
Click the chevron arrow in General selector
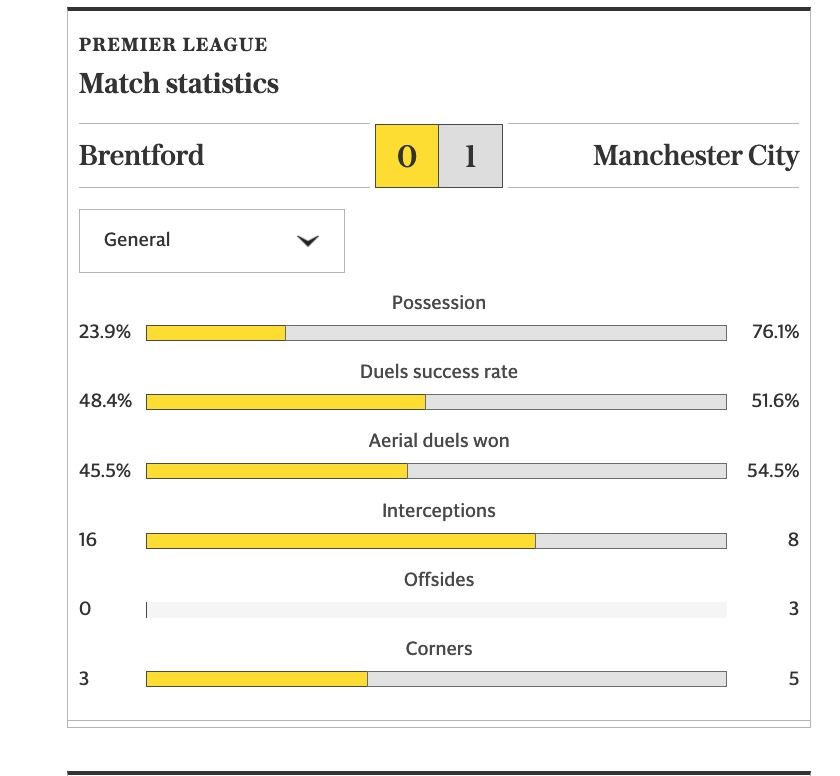click(308, 241)
